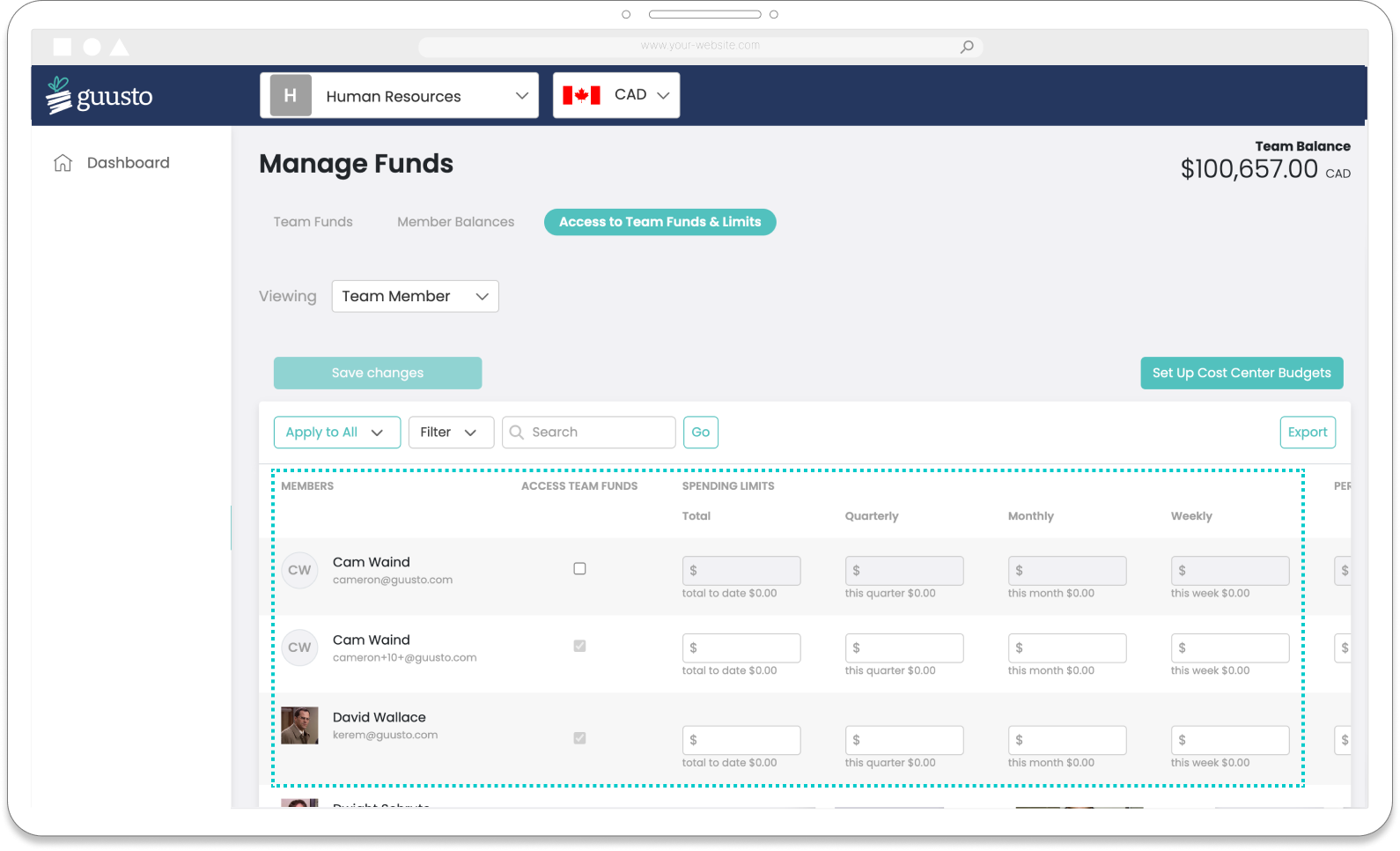Image resolution: width=1400 pixels, height=851 pixels.
Task: Click the CW avatar for cameron@guusto.com
Action: tap(299, 570)
